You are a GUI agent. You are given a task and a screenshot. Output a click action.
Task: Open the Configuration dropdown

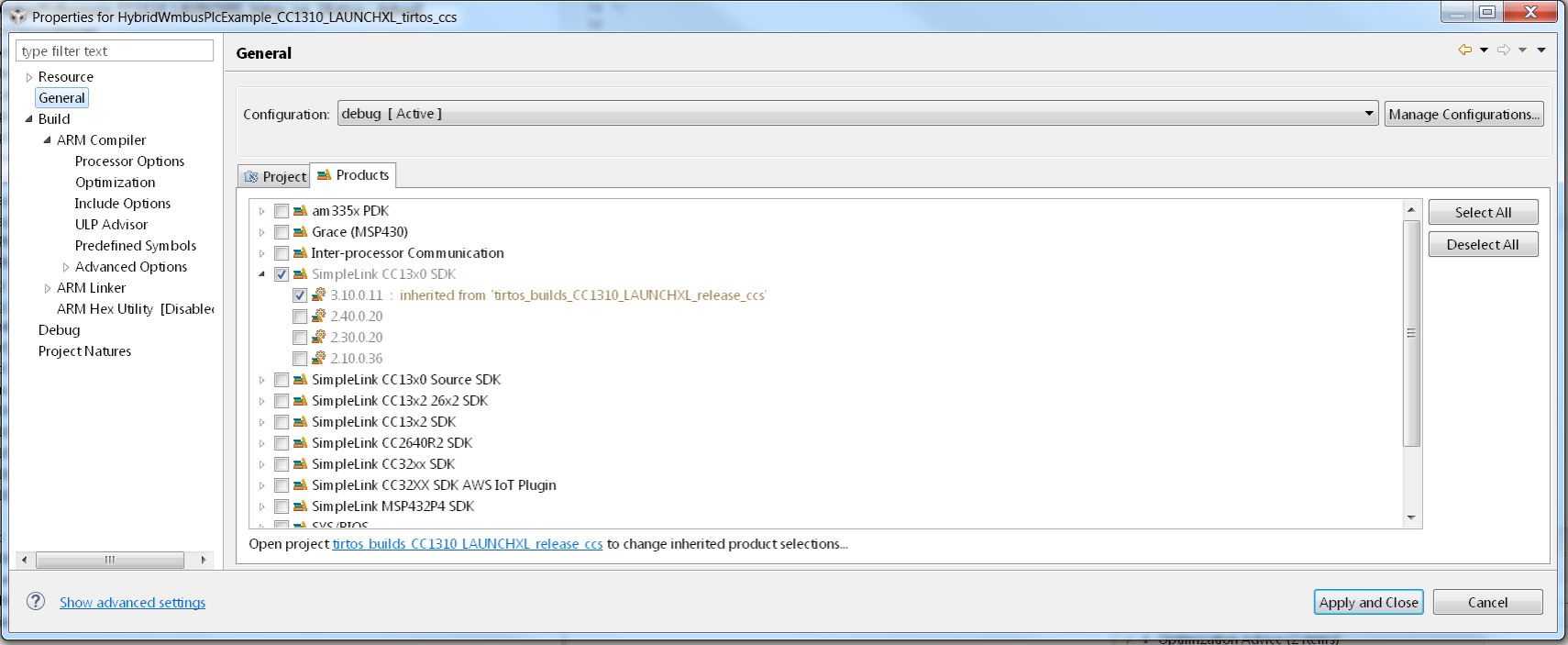point(857,114)
